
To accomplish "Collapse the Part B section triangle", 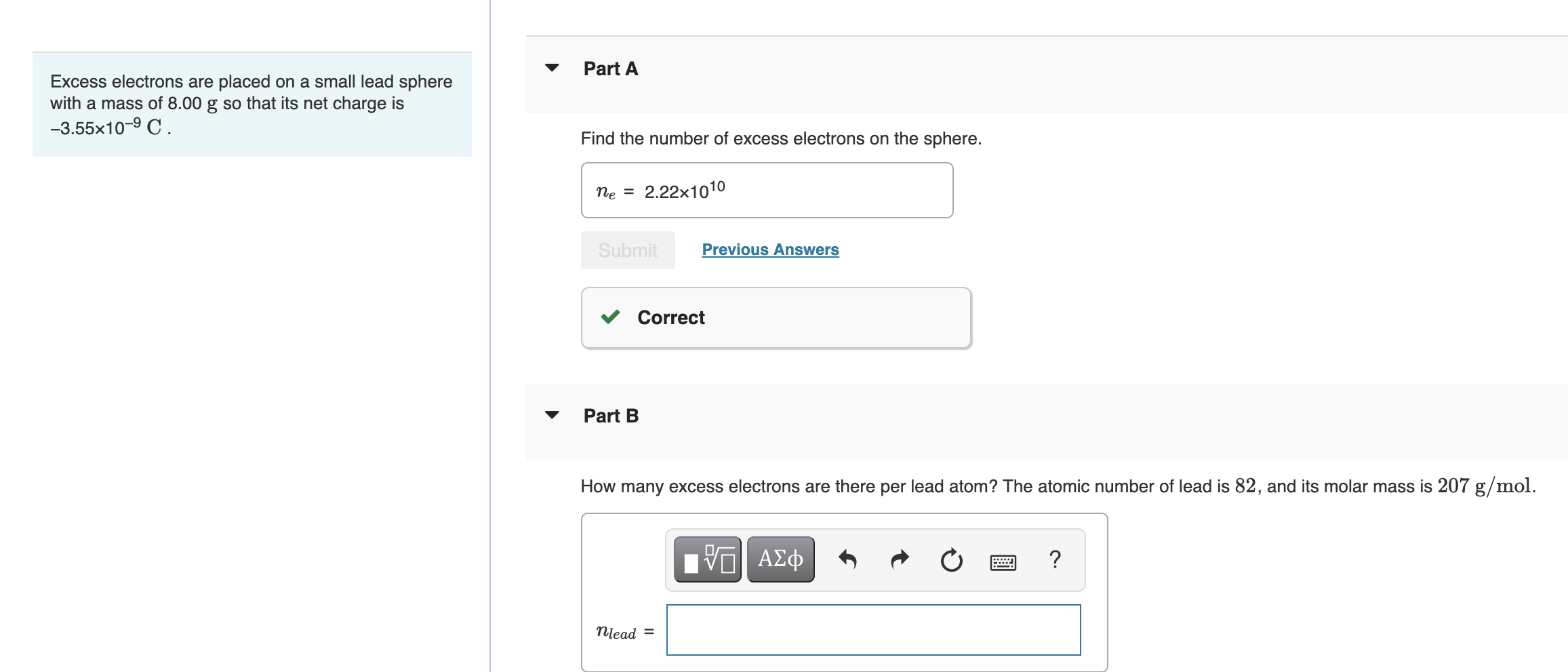I will coord(552,415).
